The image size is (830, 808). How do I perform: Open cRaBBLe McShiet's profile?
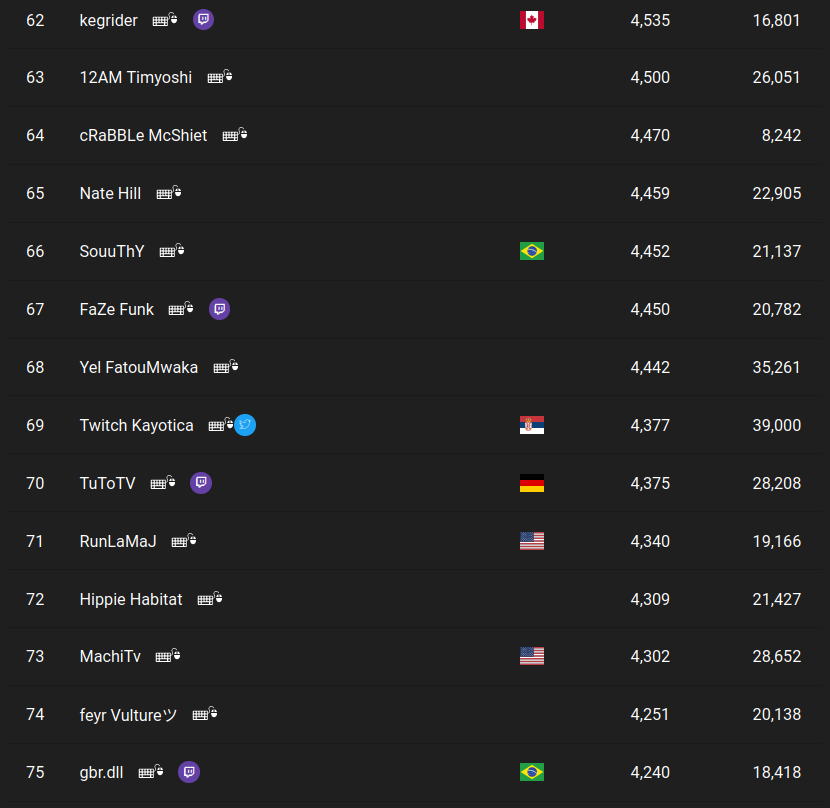143,135
